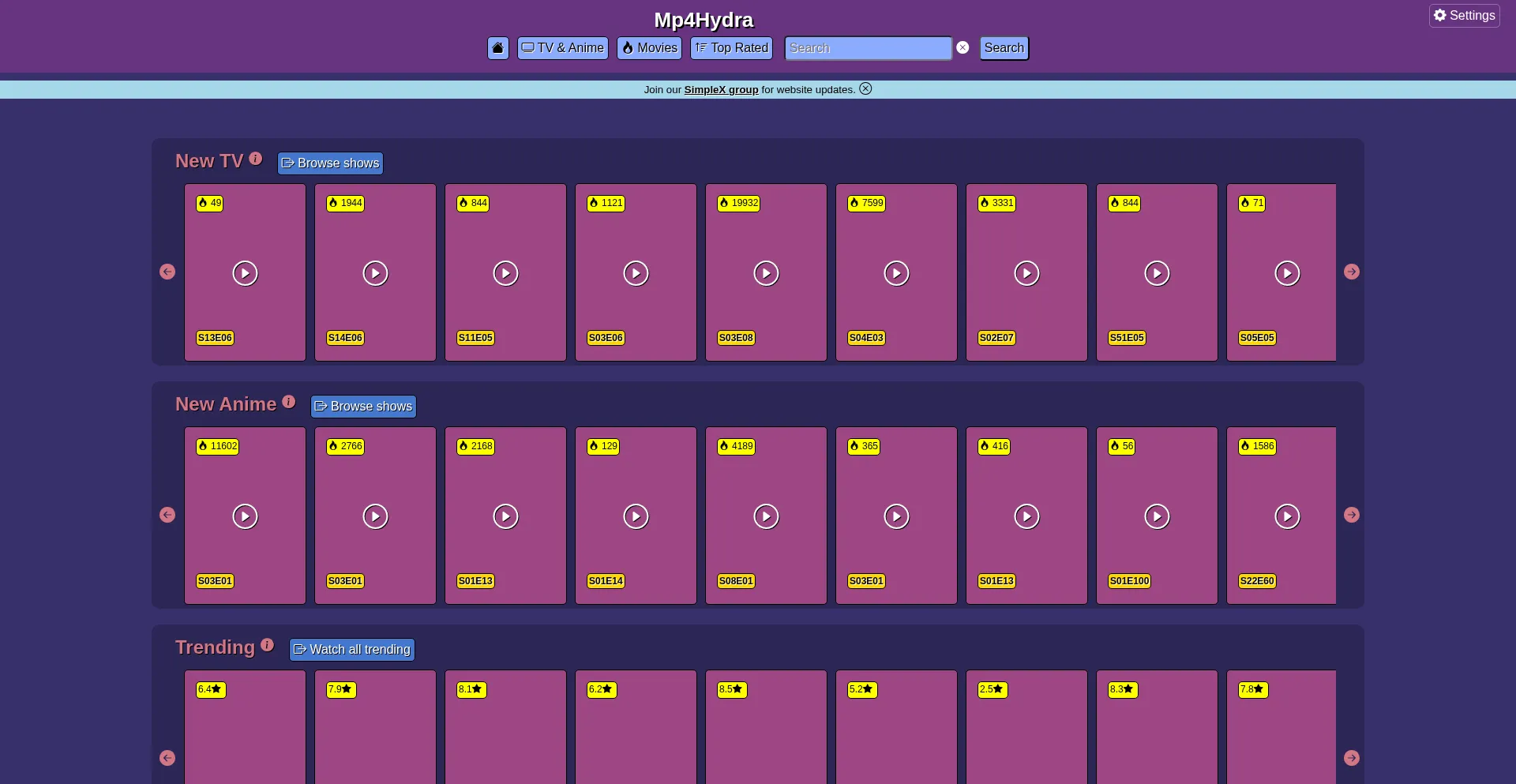Click the home icon button
This screenshot has width=1516, height=784.
click(x=497, y=48)
